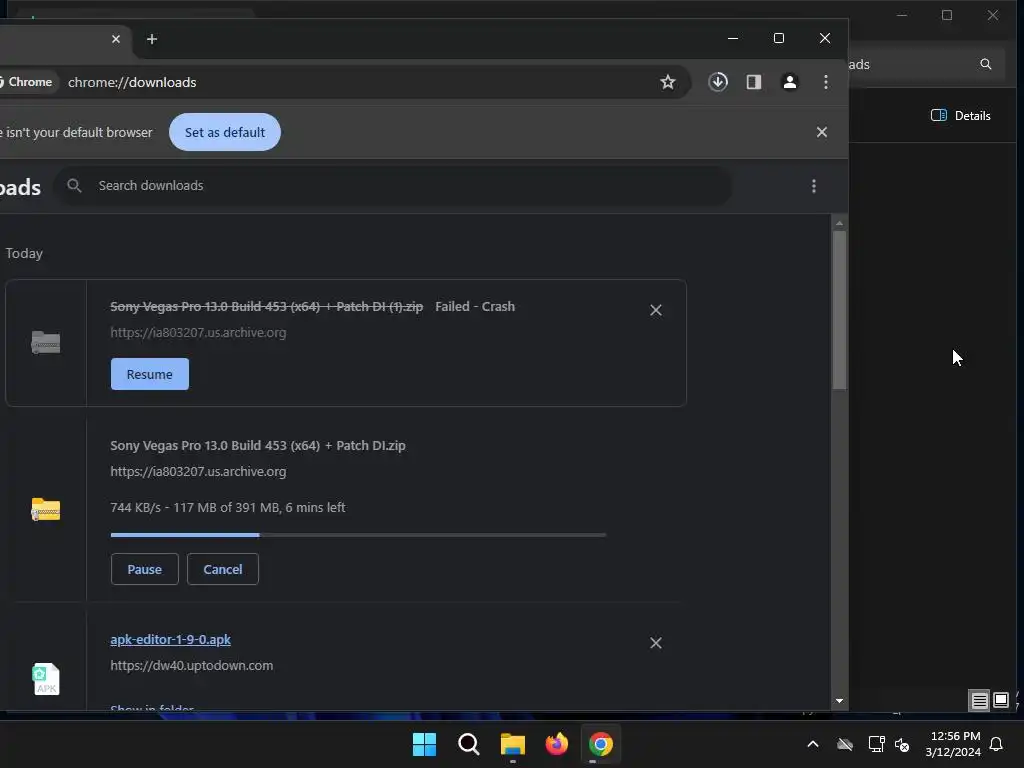Resume the failed Sony Vegas download
The height and width of the screenshot is (768, 1024).
click(150, 374)
